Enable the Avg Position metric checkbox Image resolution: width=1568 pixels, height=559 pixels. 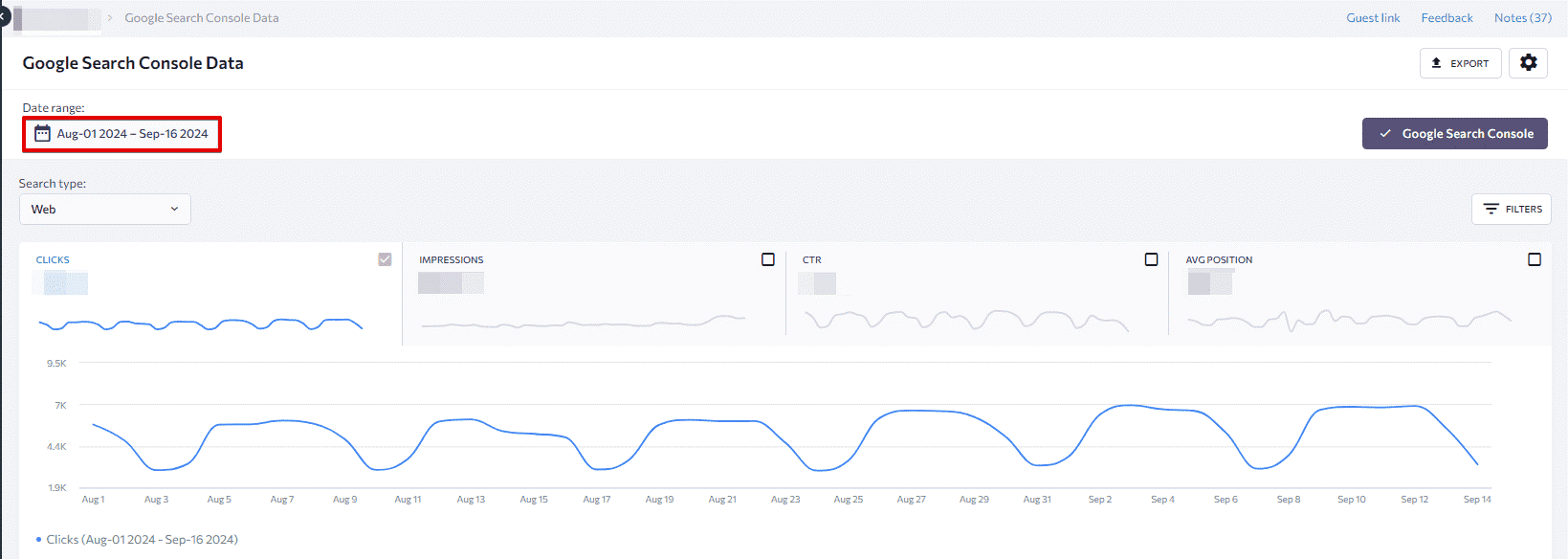(1535, 259)
